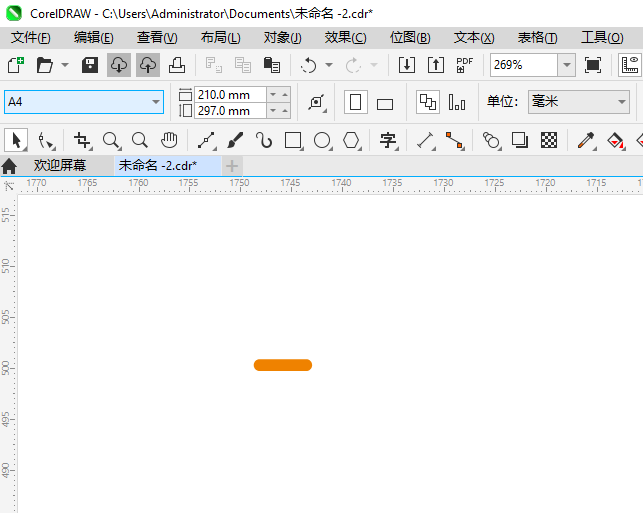
Task: Select the Blend effects tool
Action: click(492, 141)
